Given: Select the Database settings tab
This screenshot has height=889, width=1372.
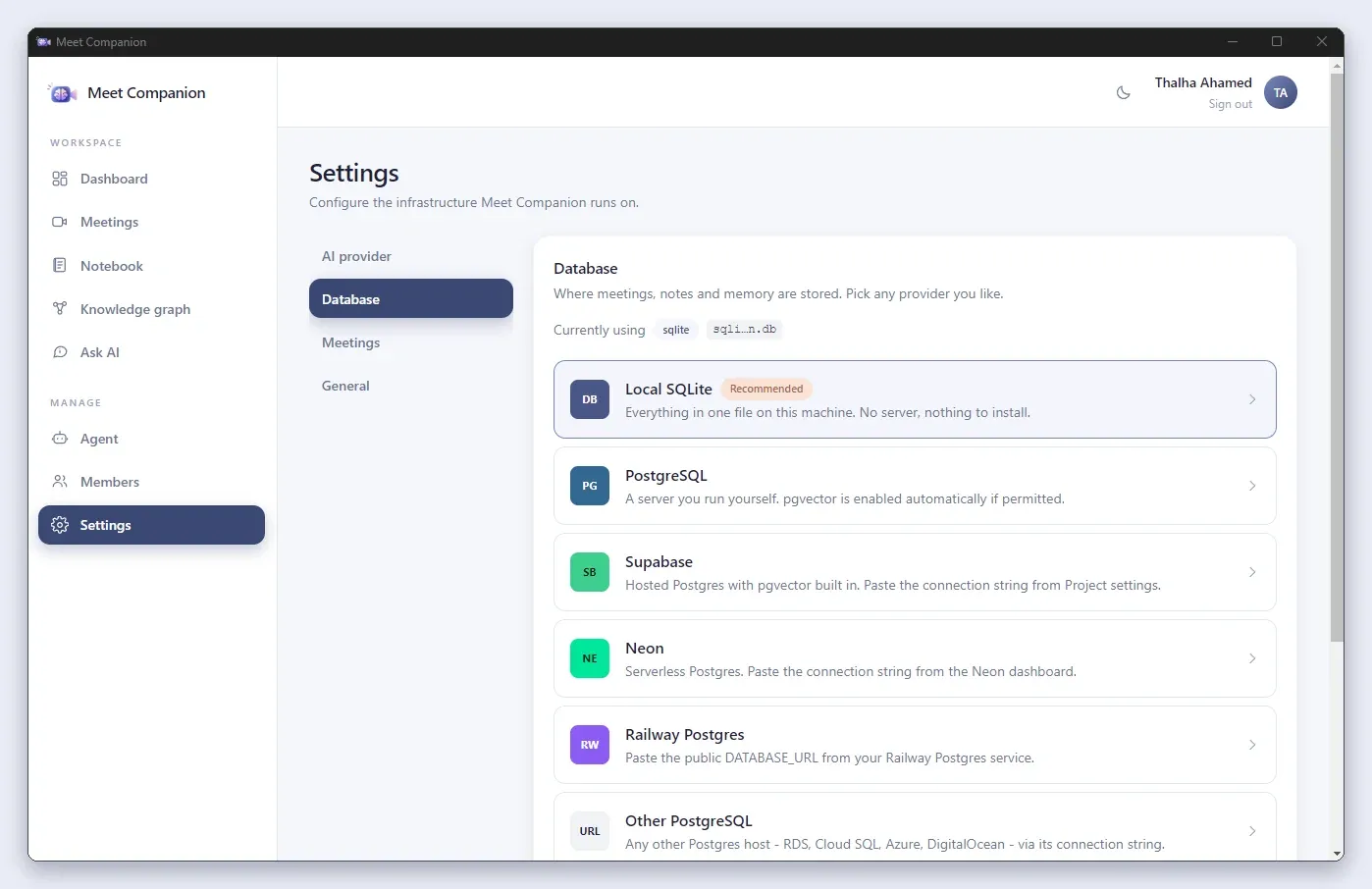Looking at the screenshot, I should click(x=411, y=299).
